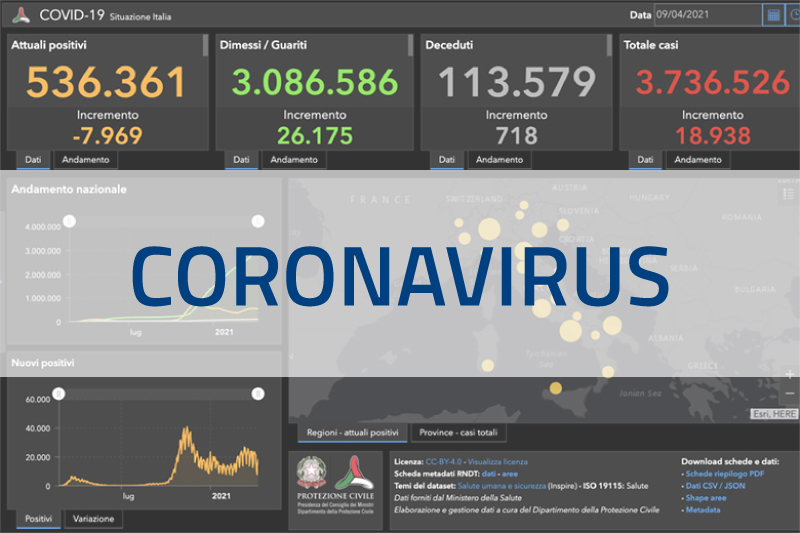The width and height of the screenshot is (800, 533).
Task: Open the map legend list icon
Action: (x=788, y=194)
